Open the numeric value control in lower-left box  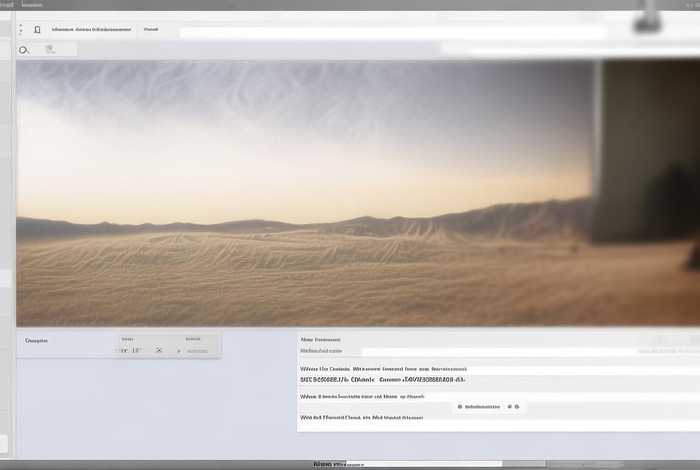(x=130, y=351)
